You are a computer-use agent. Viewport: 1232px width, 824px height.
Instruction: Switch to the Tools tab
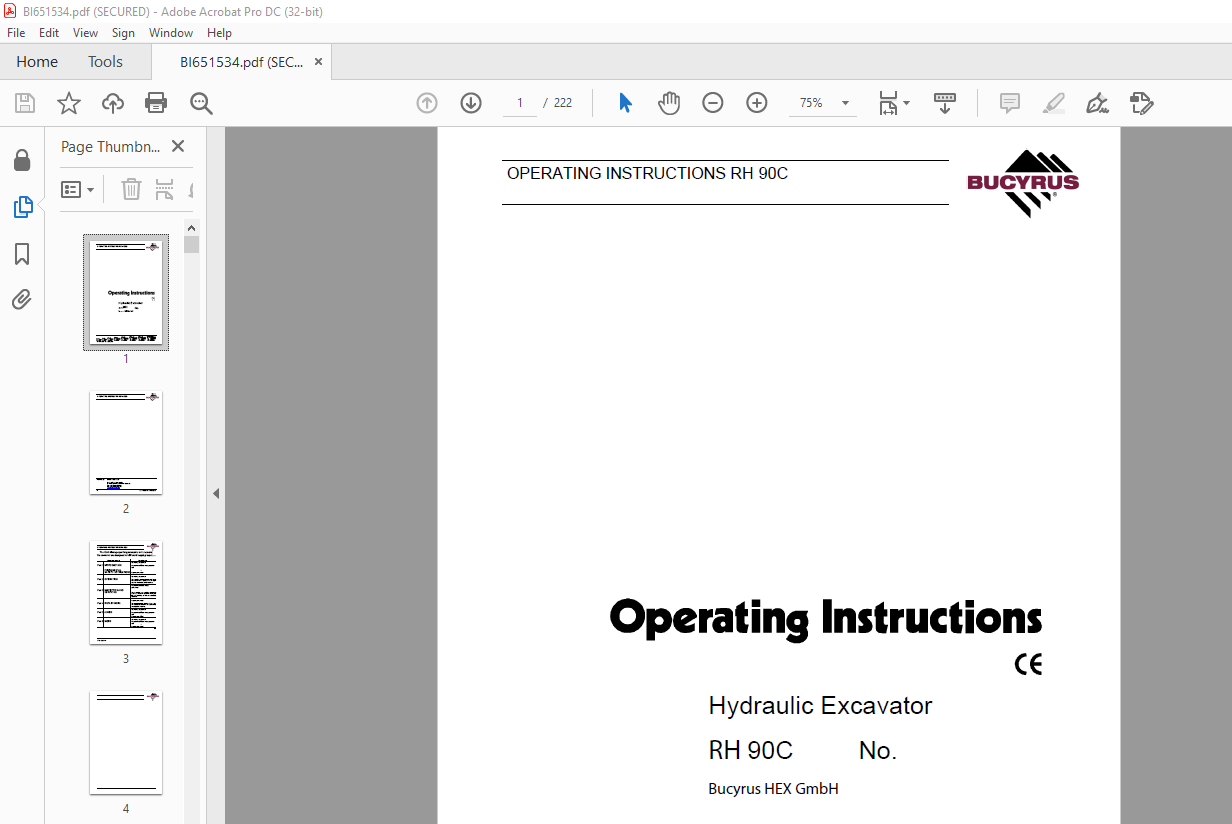pyautogui.click(x=105, y=62)
